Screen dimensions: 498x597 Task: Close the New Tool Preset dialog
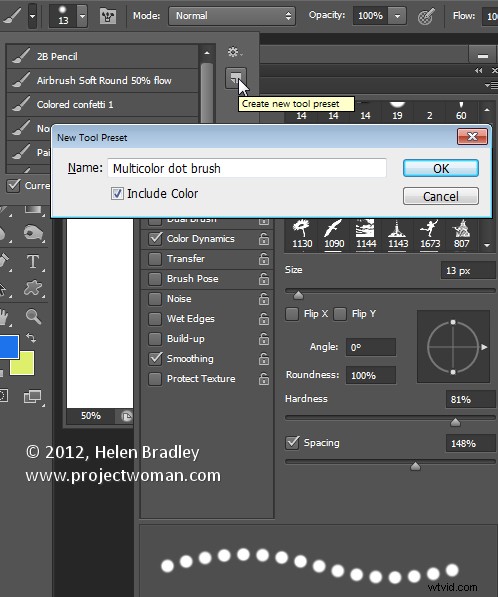pos(472,136)
